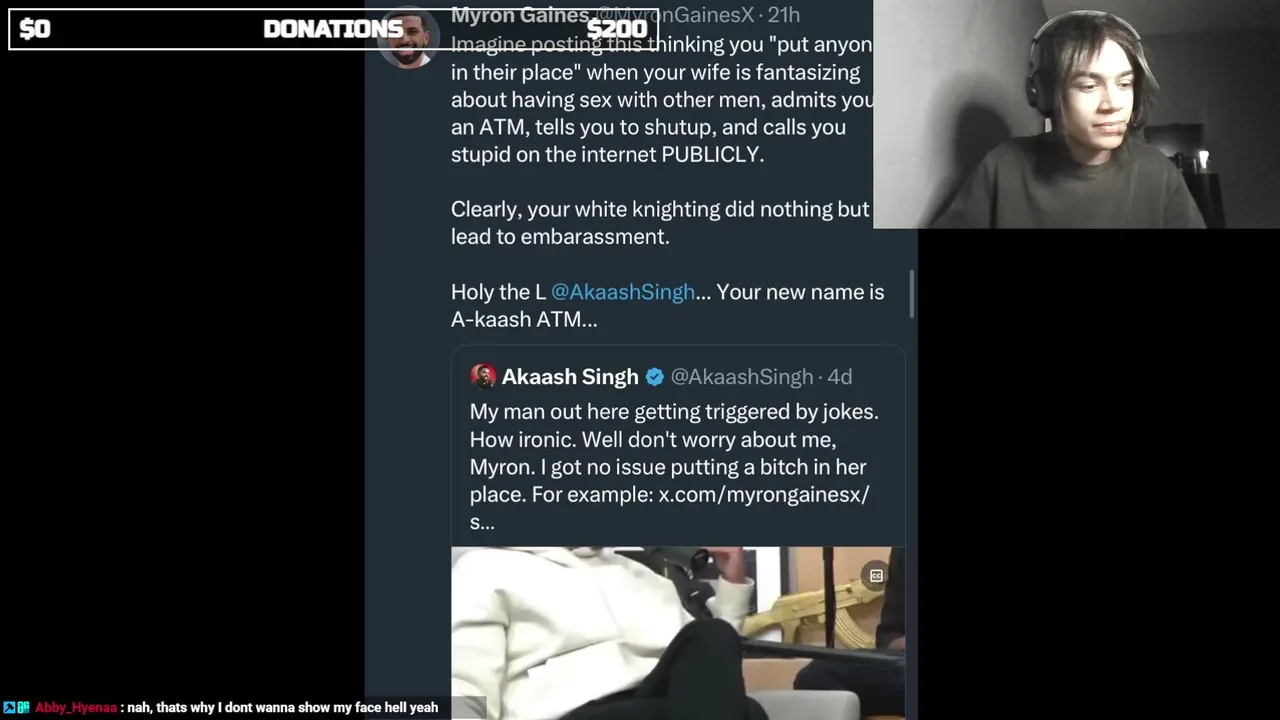Click the 21h timestamp
This screenshot has width=1280, height=720.
click(784, 14)
